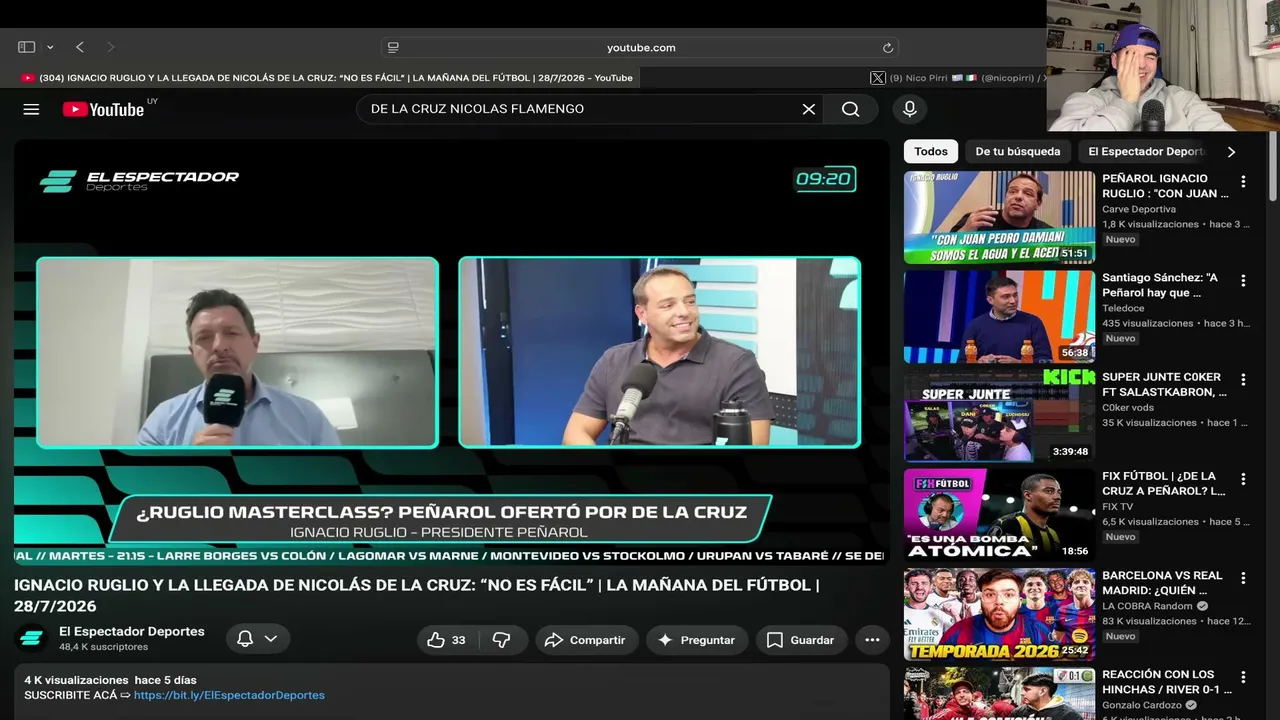Select the El Espectador Deportes chip
Viewport: 1280px width, 720px height.
pyautogui.click(x=1146, y=151)
